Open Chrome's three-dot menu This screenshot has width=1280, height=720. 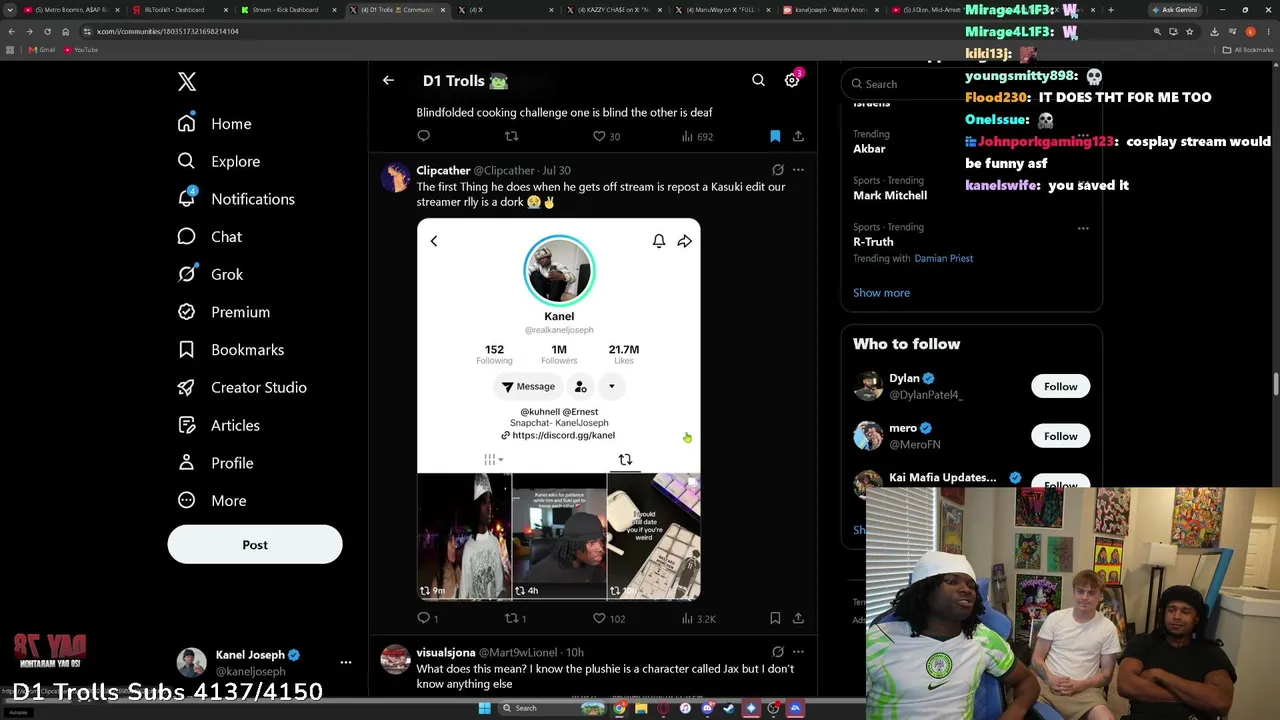coord(1269,31)
